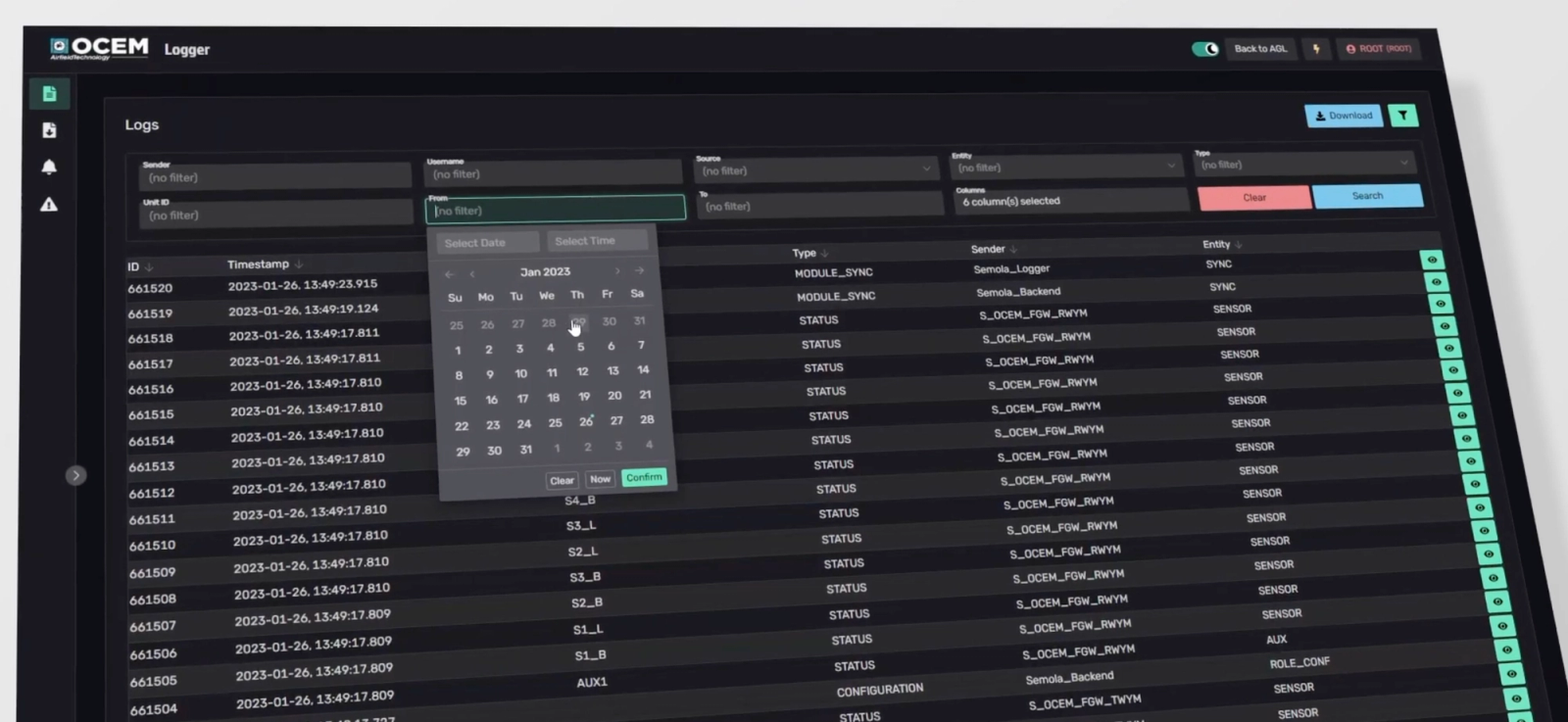The width and height of the screenshot is (1568, 722).
Task: Click the OCEM logo in header
Action: (100, 48)
